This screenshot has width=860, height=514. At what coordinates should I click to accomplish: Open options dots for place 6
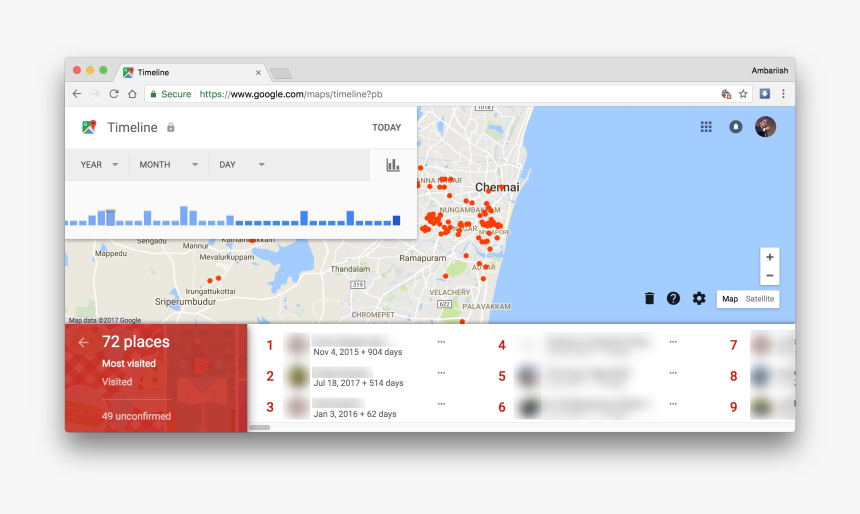pos(673,404)
